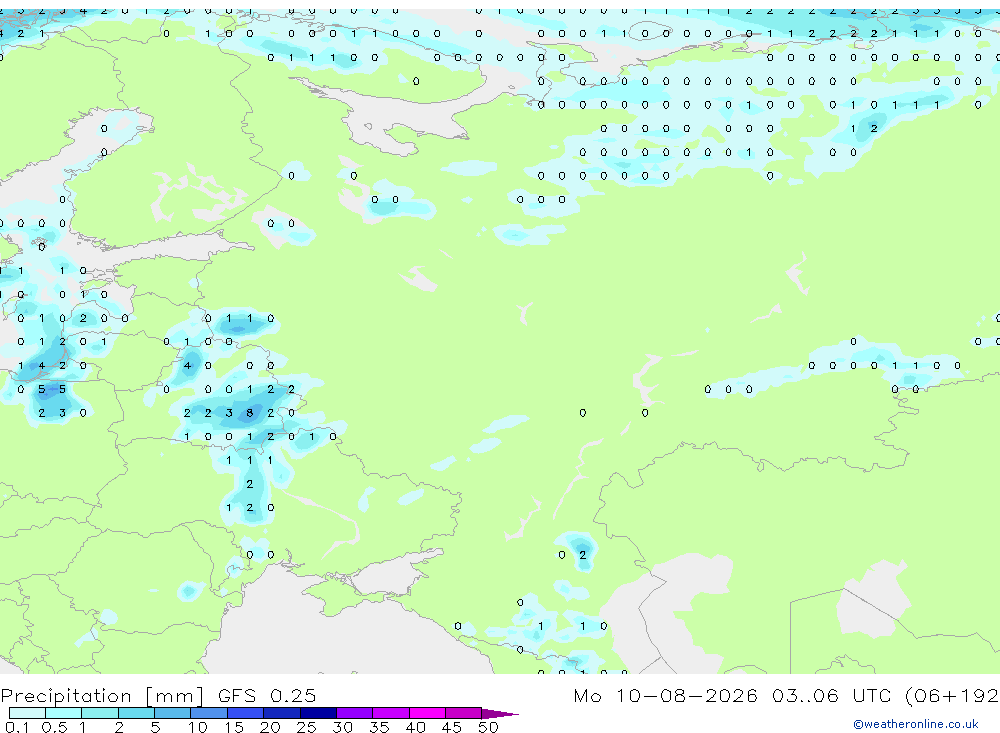
Task: Click the 1–2 mm legend color box
Action: tap(100, 713)
